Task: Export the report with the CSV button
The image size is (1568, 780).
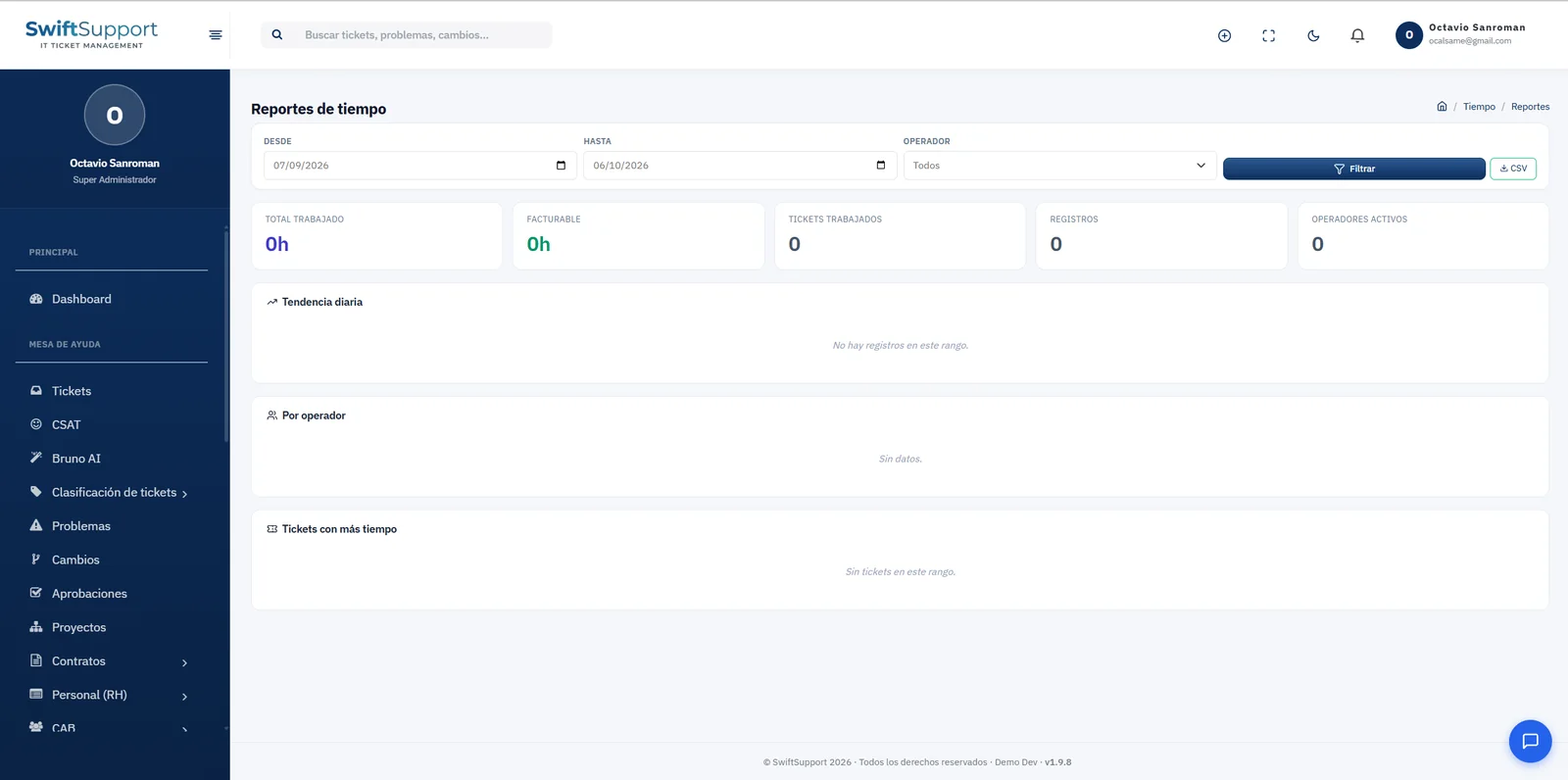Action: 1513,169
